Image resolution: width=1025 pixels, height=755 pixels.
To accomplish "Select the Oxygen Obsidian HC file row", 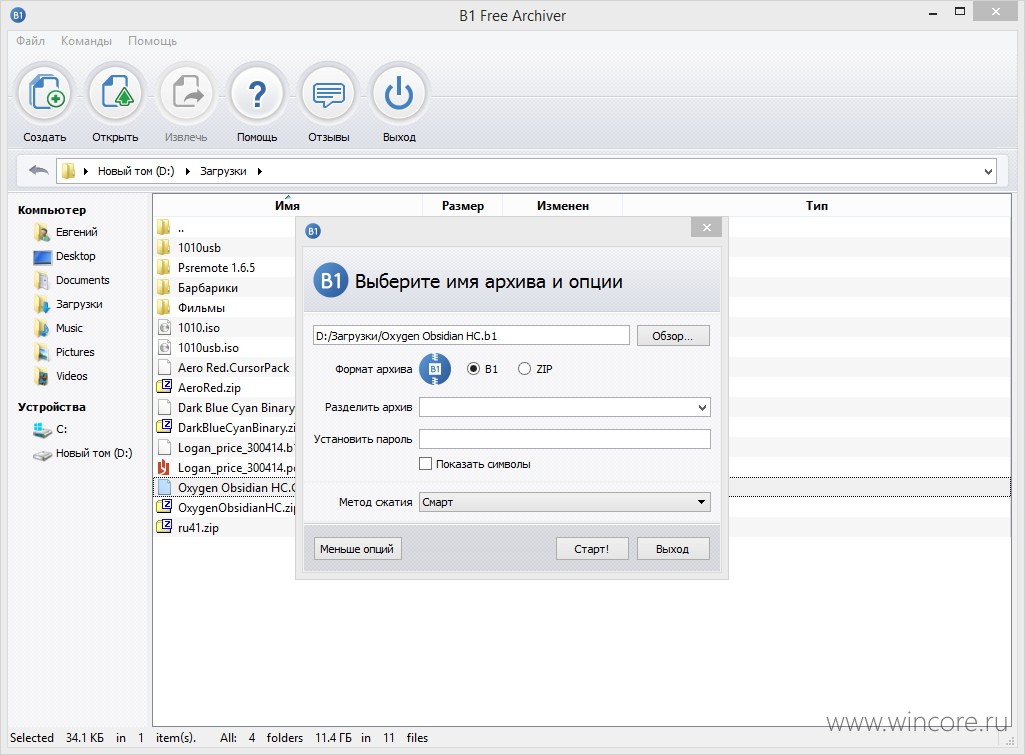I will click(225, 487).
